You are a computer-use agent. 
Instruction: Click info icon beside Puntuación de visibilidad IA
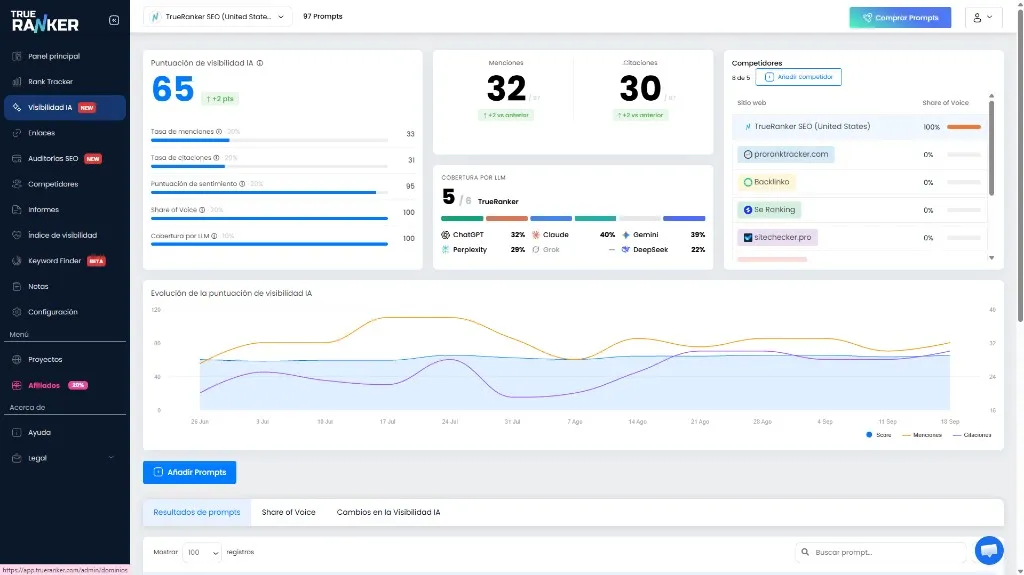click(260, 63)
